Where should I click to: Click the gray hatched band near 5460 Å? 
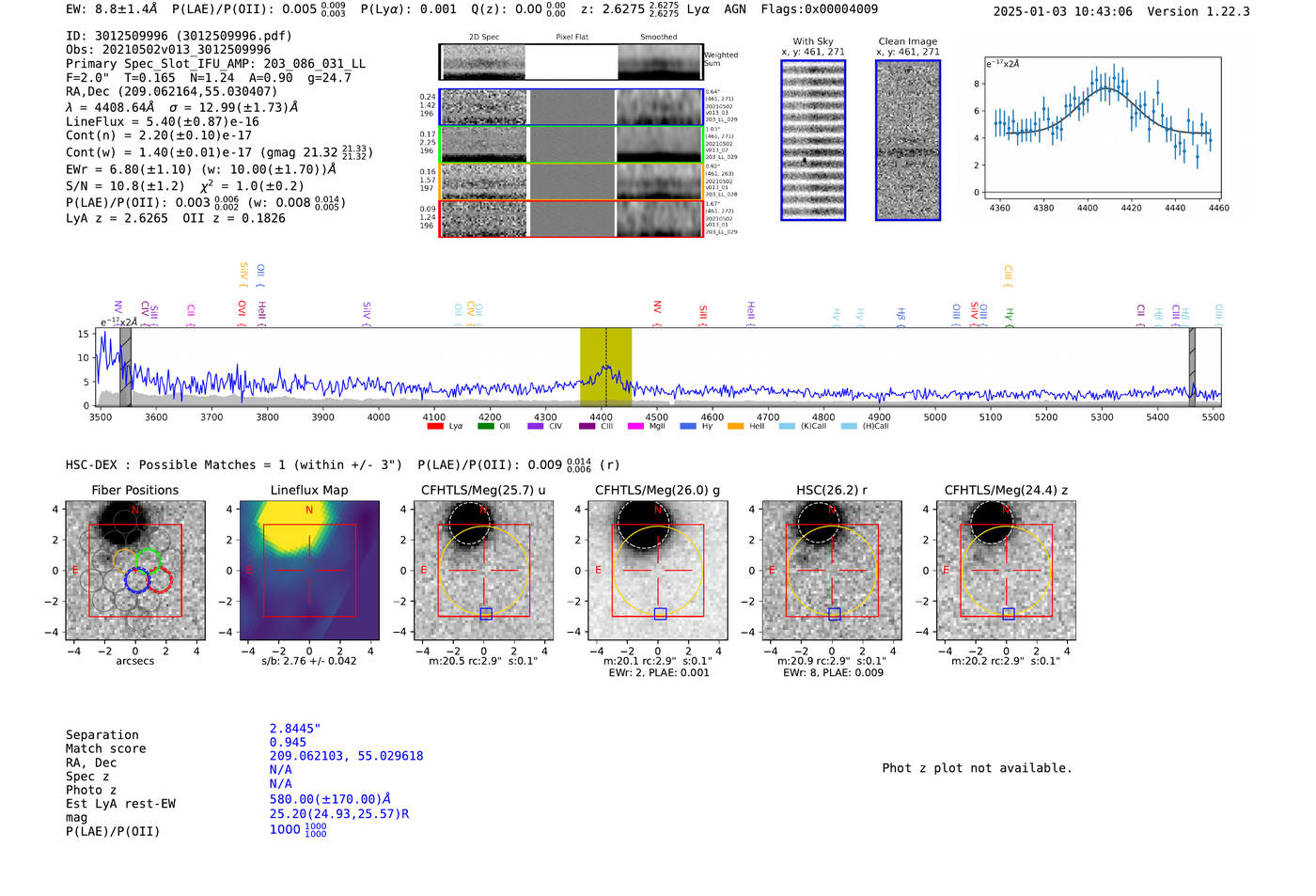[x=1192, y=367]
